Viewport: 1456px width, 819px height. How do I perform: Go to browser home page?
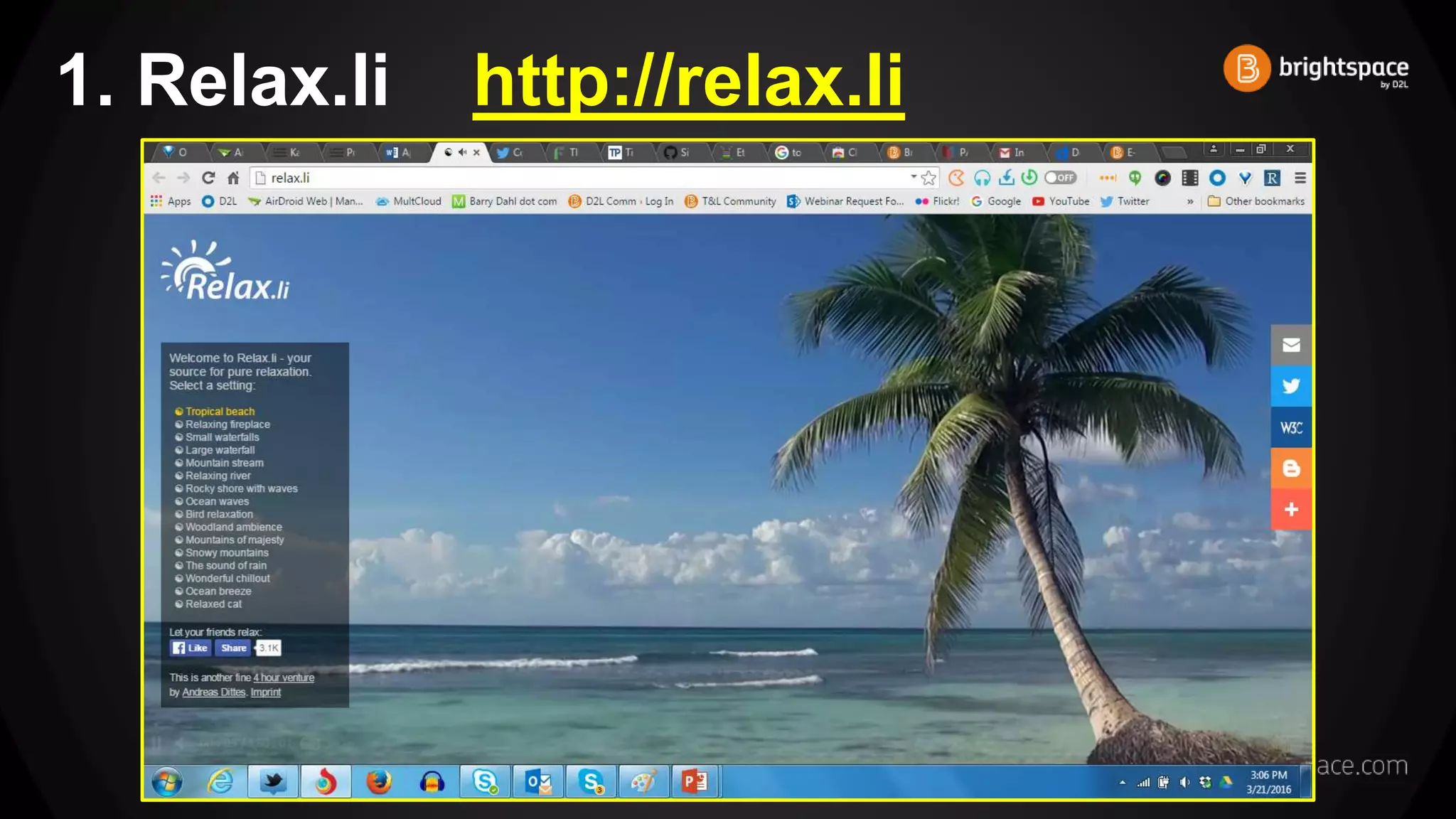[x=233, y=178]
